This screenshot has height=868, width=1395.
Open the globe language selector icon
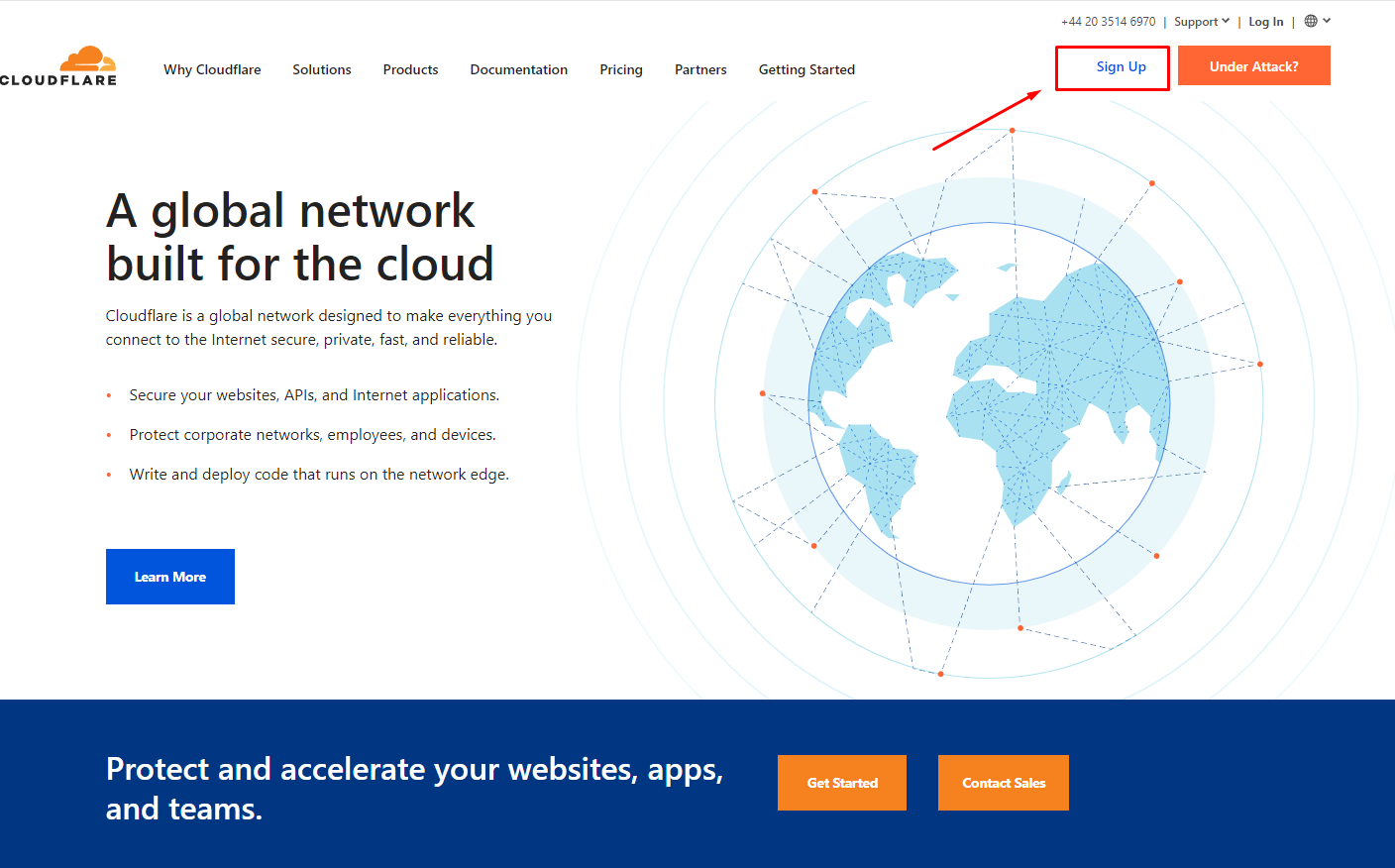point(1311,21)
